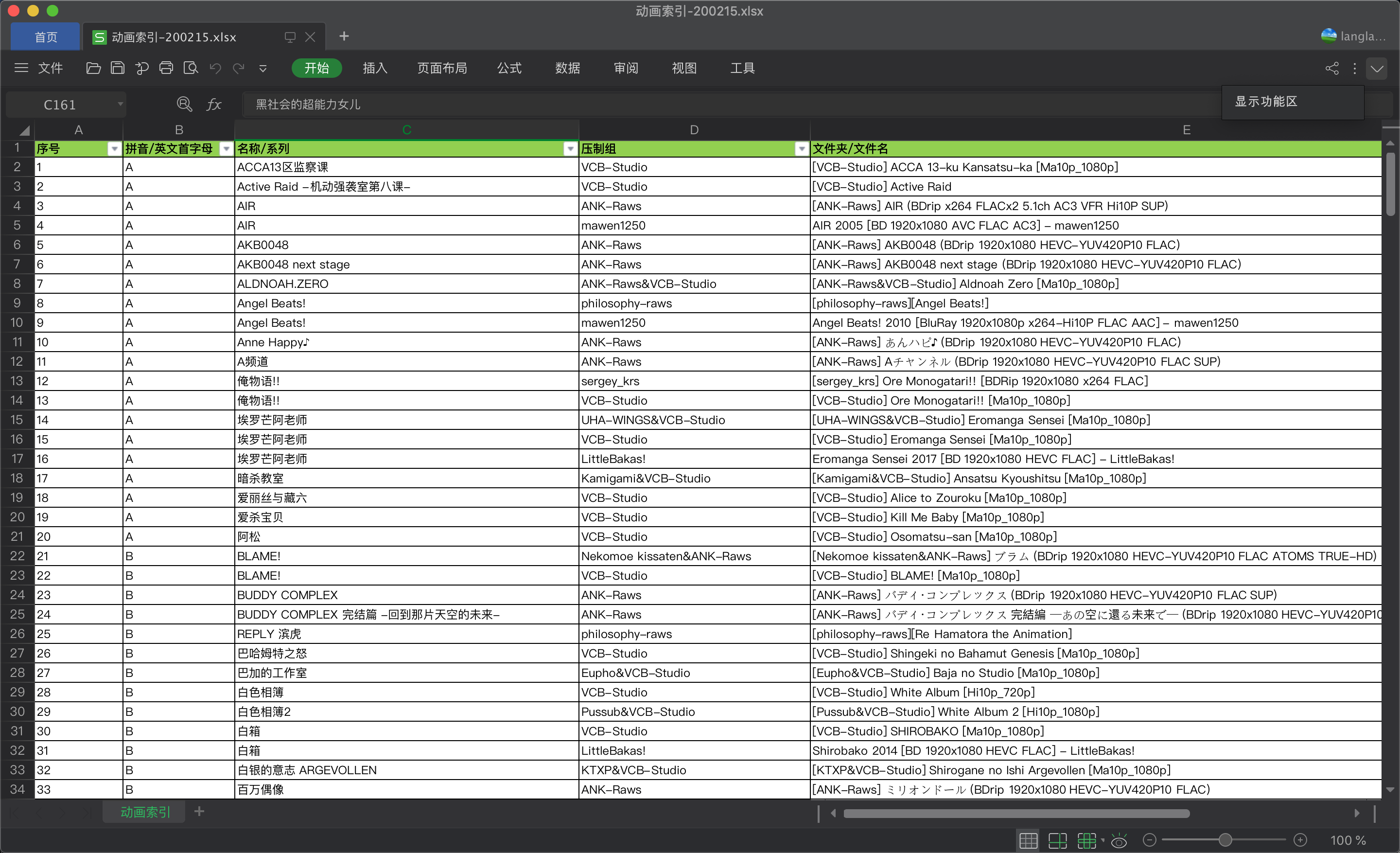The height and width of the screenshot is (853, 1400).
Task: Click the select-all corner triangle
Action: 24,131
